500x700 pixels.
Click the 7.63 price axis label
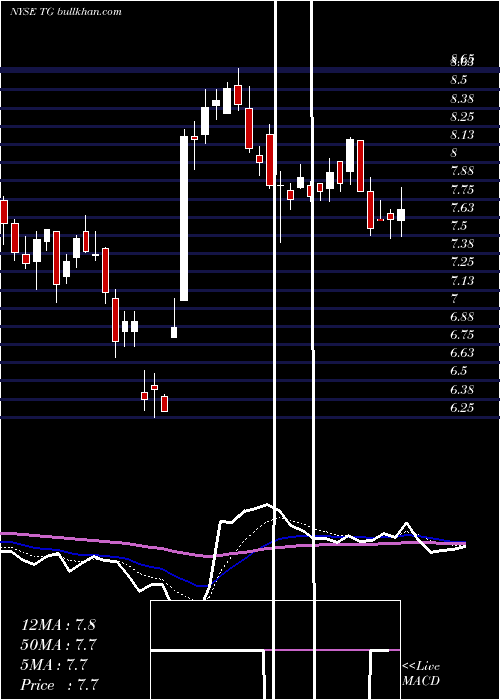[462, 208]
